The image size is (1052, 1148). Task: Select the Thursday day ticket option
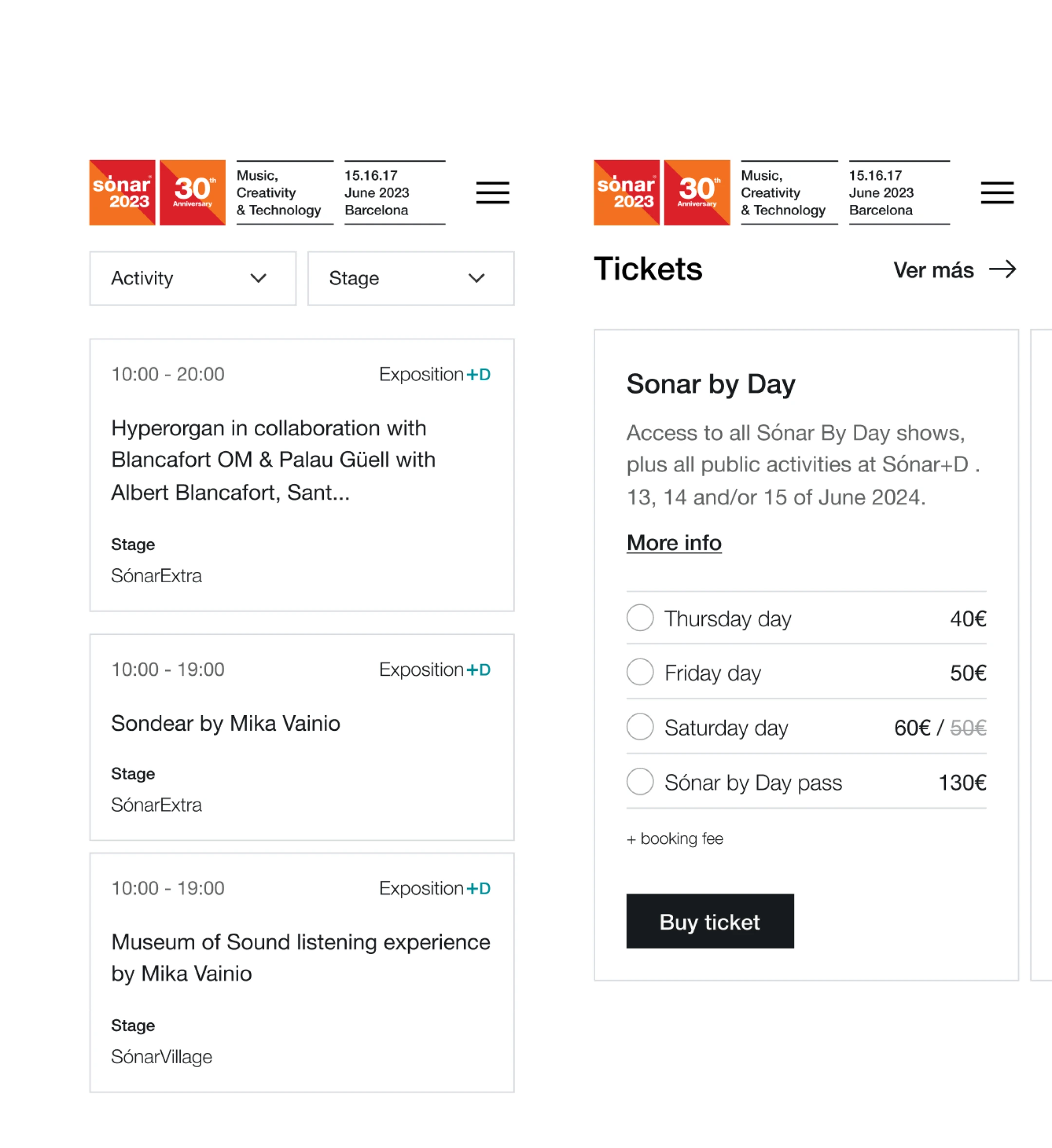[x=640, y=618]
